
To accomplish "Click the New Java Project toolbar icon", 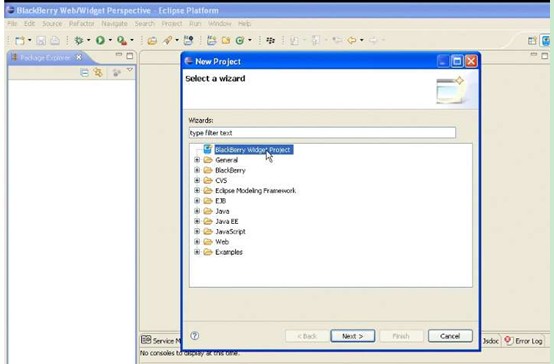I will click(212, 40).
